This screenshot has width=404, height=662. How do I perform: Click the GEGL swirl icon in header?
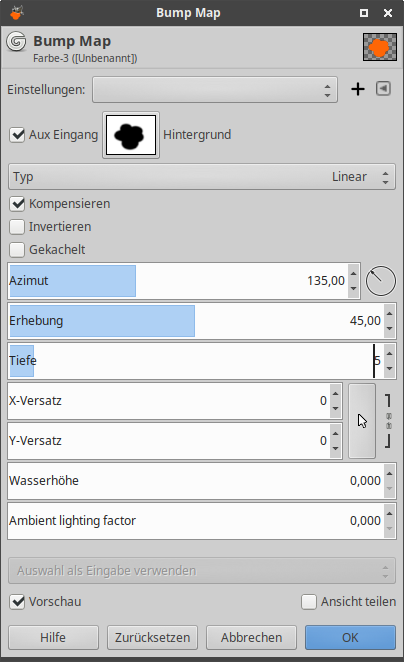[x=16, y=42]
